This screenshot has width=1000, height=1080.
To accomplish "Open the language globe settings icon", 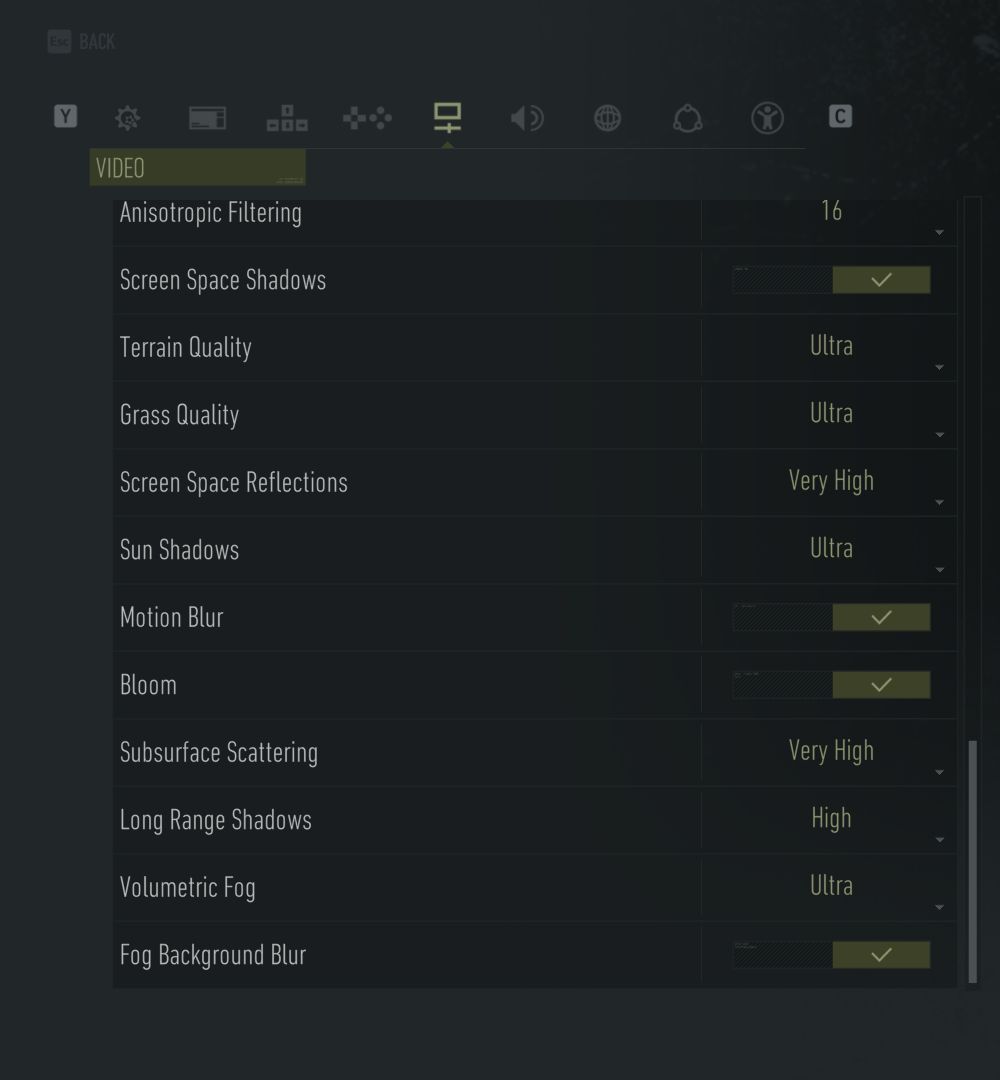I will click(x=607, y=118).
